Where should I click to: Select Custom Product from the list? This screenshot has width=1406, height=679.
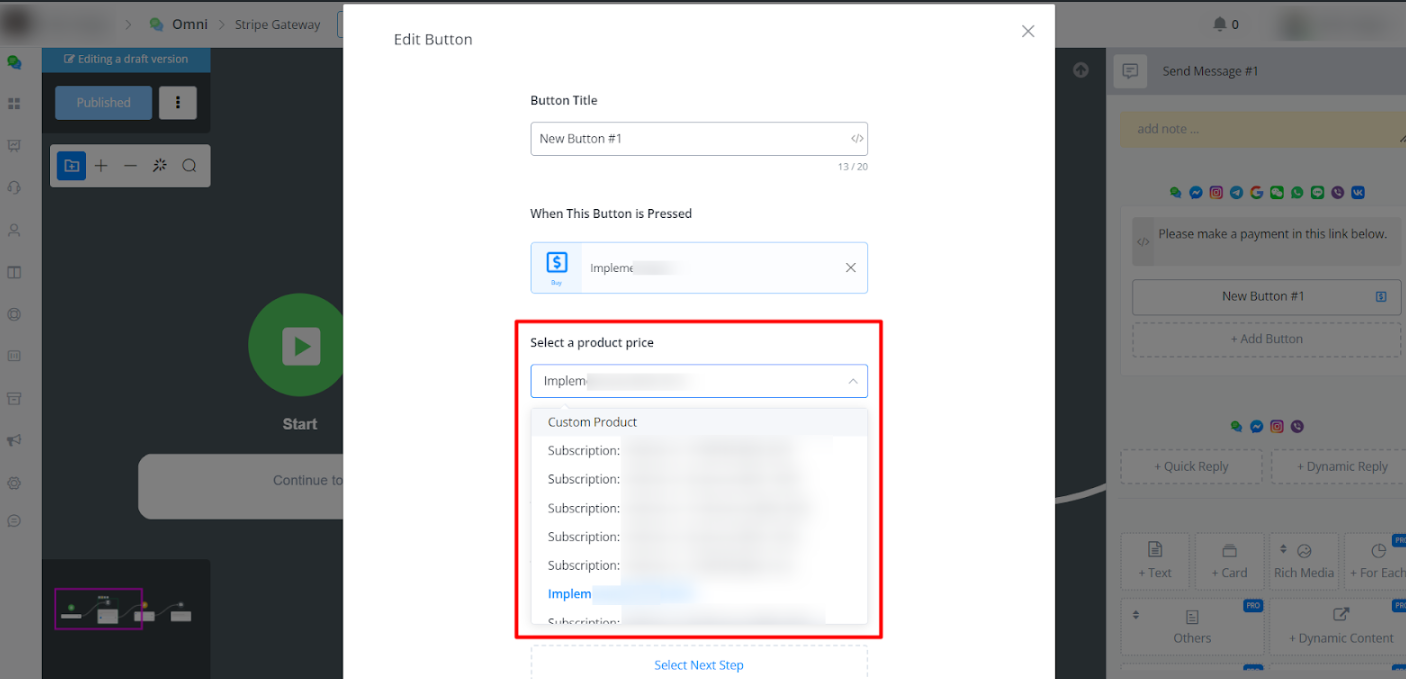coord(592,422)
